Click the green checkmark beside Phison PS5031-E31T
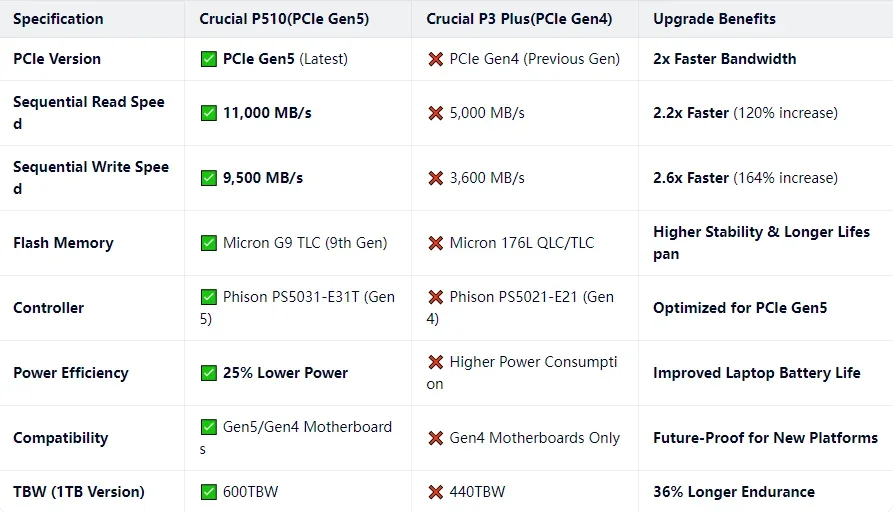The width and height of the screenshot is (893, 512). [x=208, y=297]
